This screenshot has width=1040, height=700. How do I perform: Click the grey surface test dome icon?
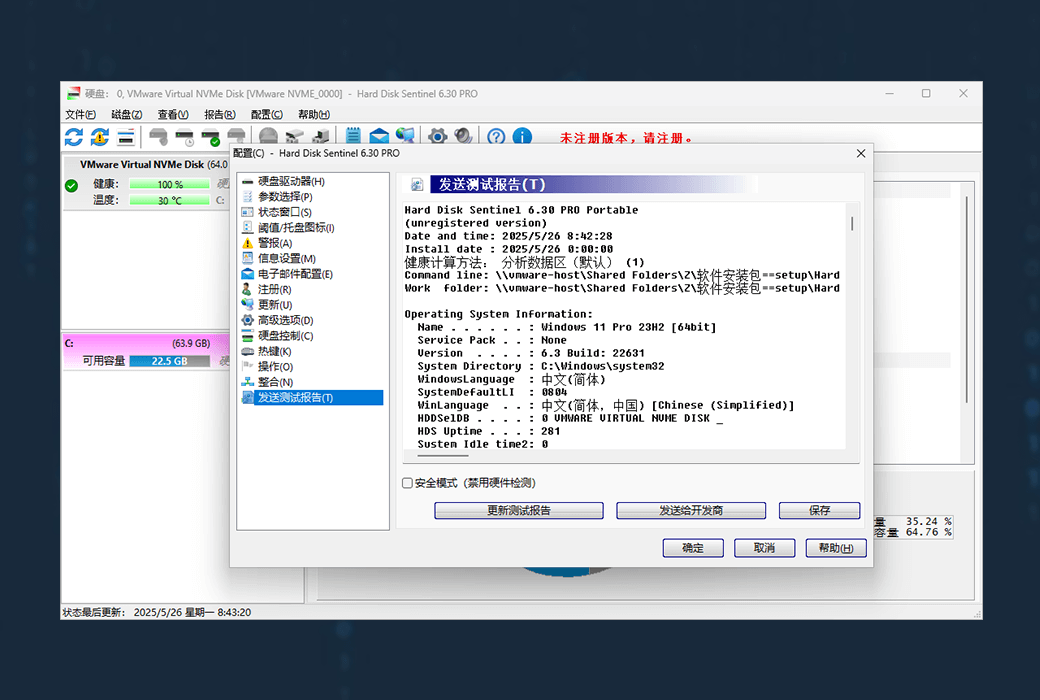point(268,136)
